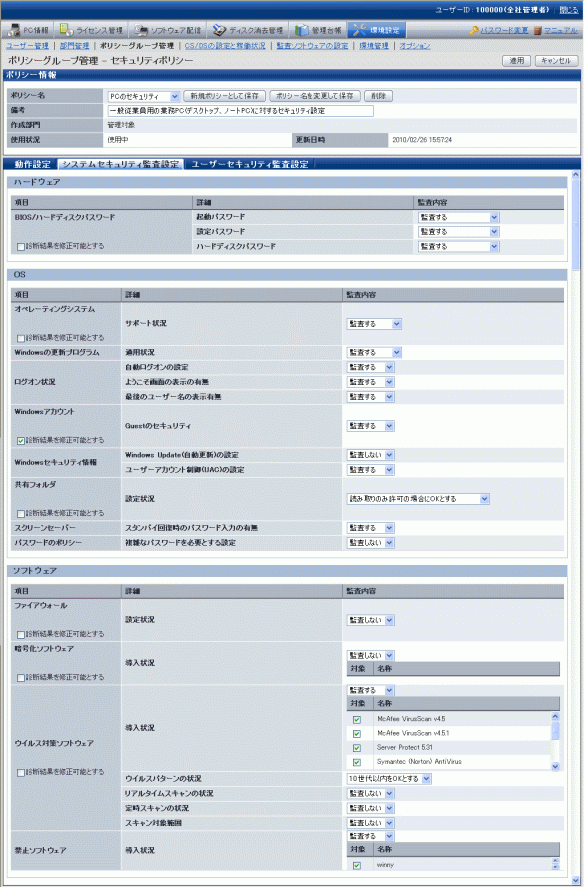This screenshot has height=887, width=584.
Task: Toggle 診断結果を修正可能とする under 共有フォルダ
Action: tap(21, 514)
